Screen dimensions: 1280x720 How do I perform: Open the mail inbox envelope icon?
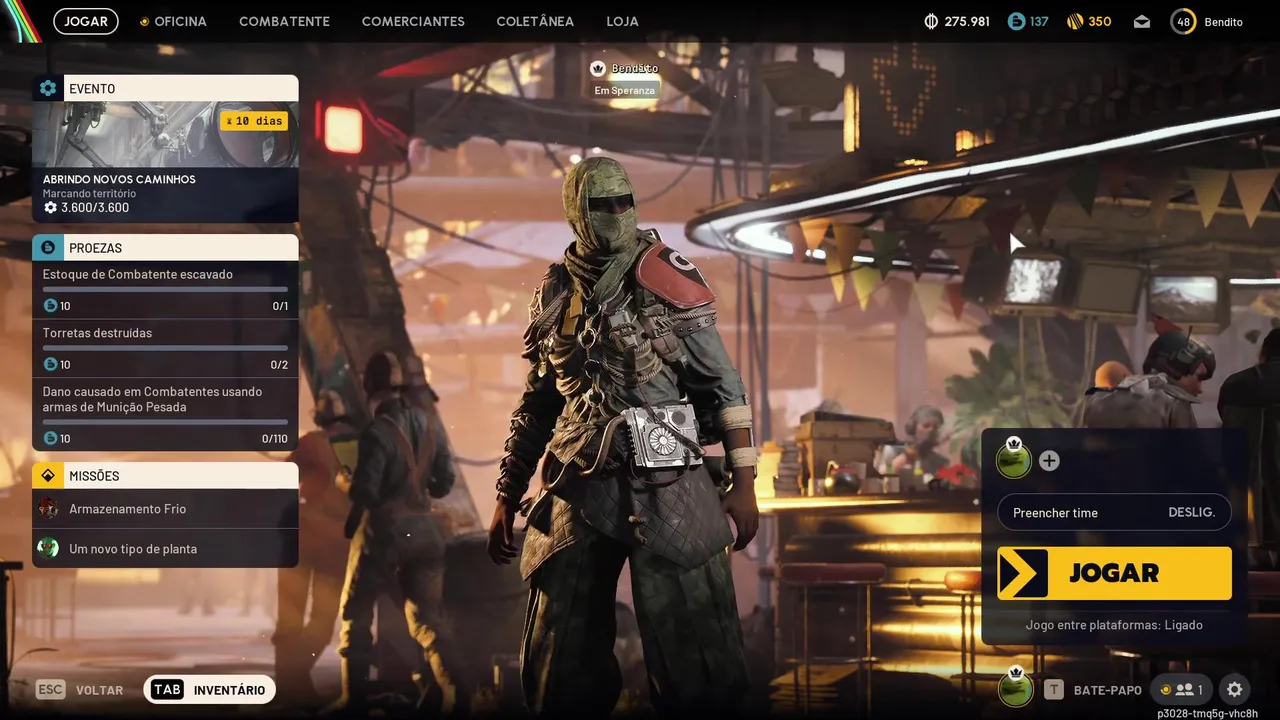point(1142,21)
